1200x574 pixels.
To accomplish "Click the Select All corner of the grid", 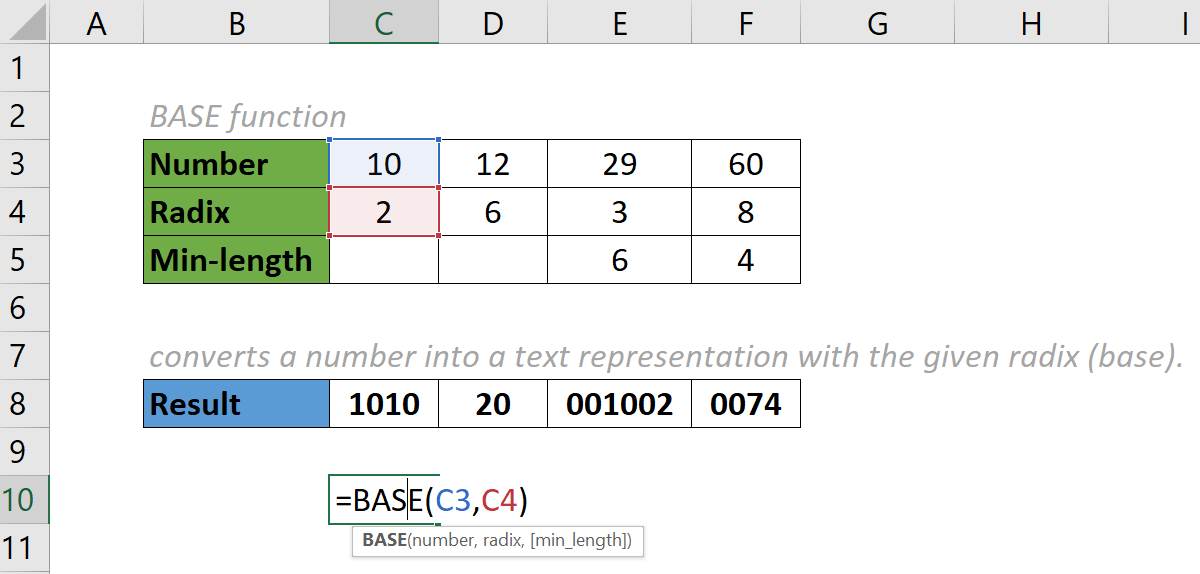I will click(23, 23).
